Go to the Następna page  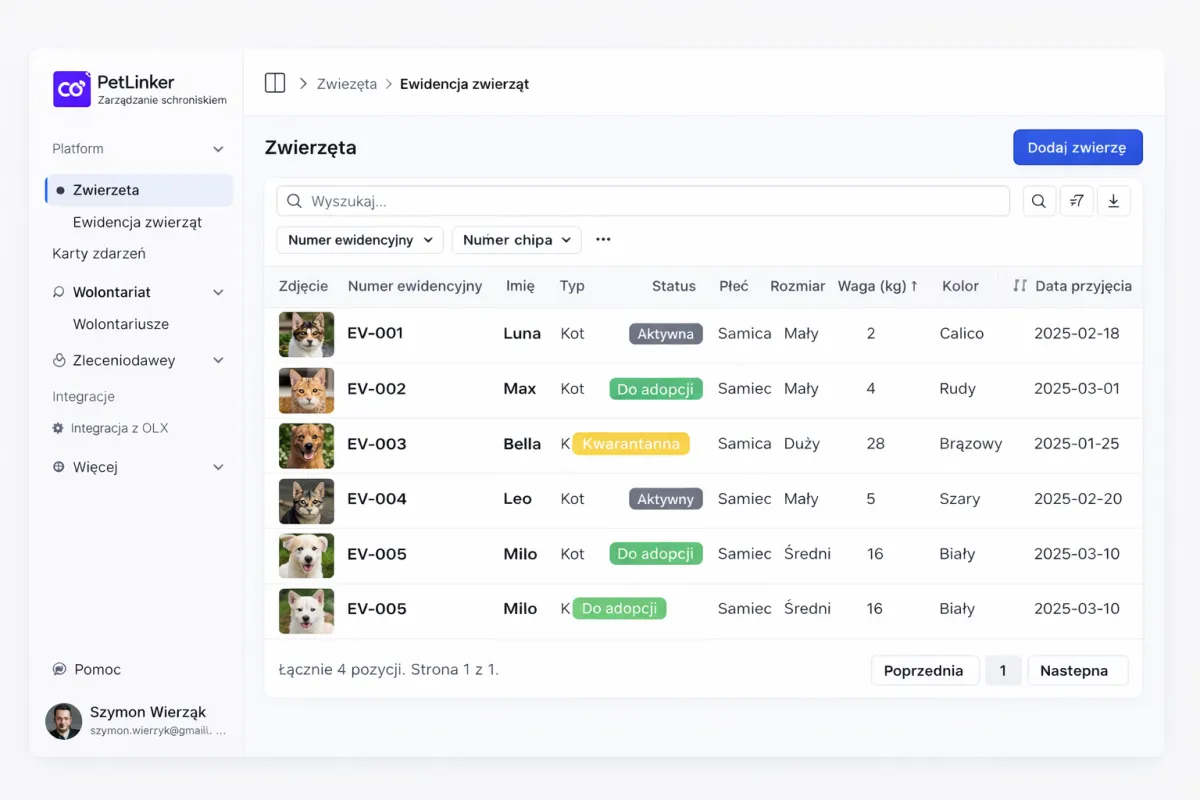(x=1077, y=670)
